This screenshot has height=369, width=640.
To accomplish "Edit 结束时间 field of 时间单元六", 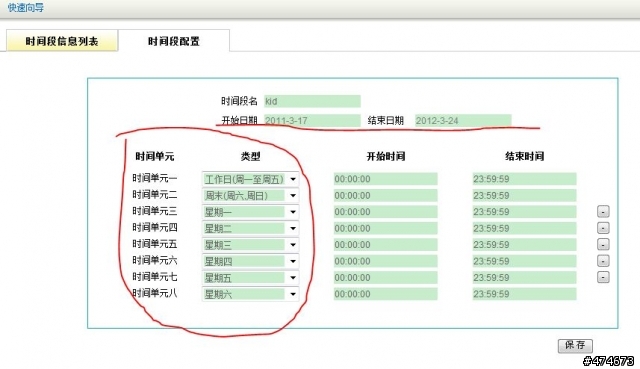I will pyautogui.click(x=524, y=261).
